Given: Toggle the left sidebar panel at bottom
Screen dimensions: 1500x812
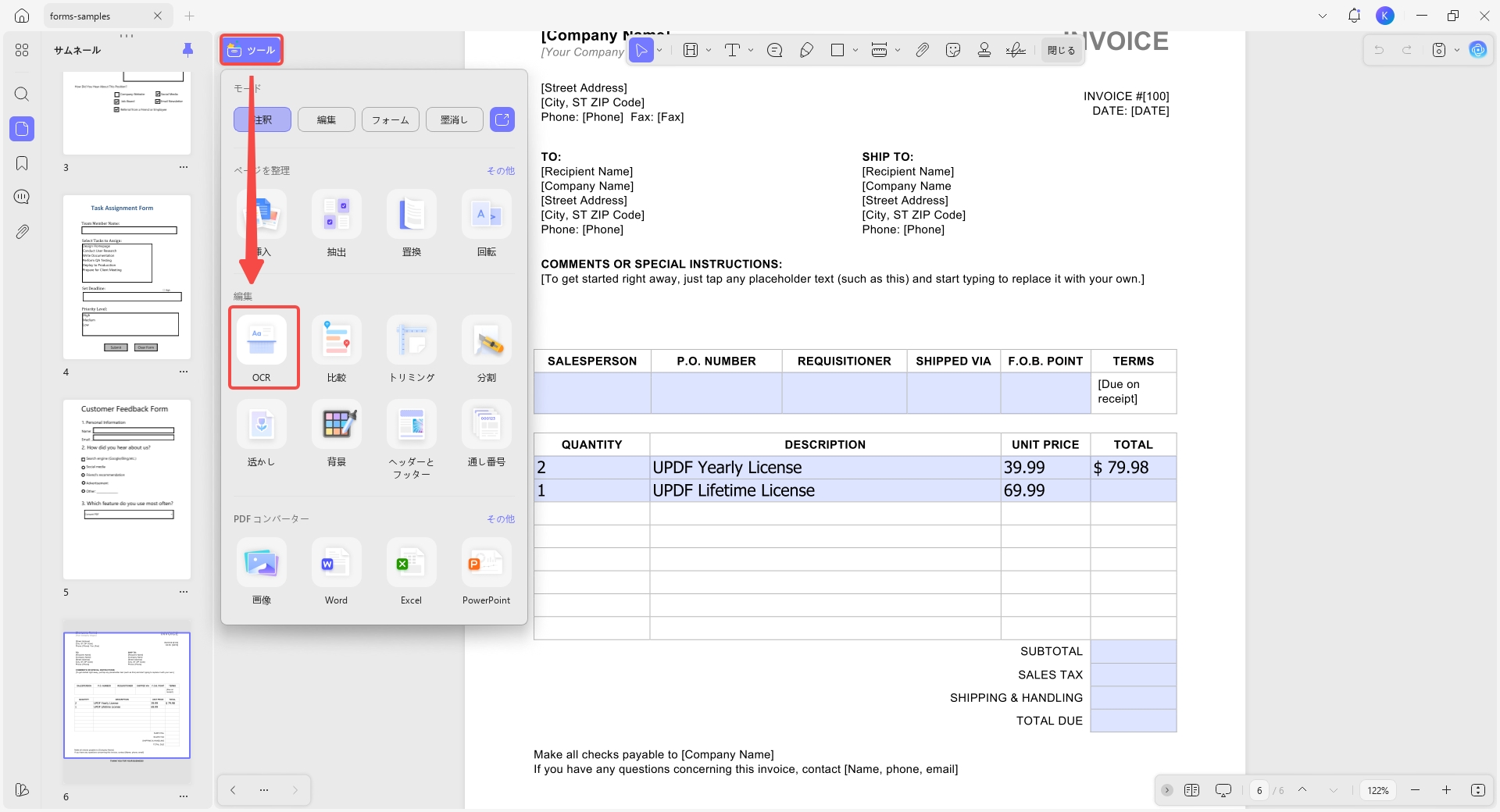Looking at the screenshot, I should click(22, 790).
